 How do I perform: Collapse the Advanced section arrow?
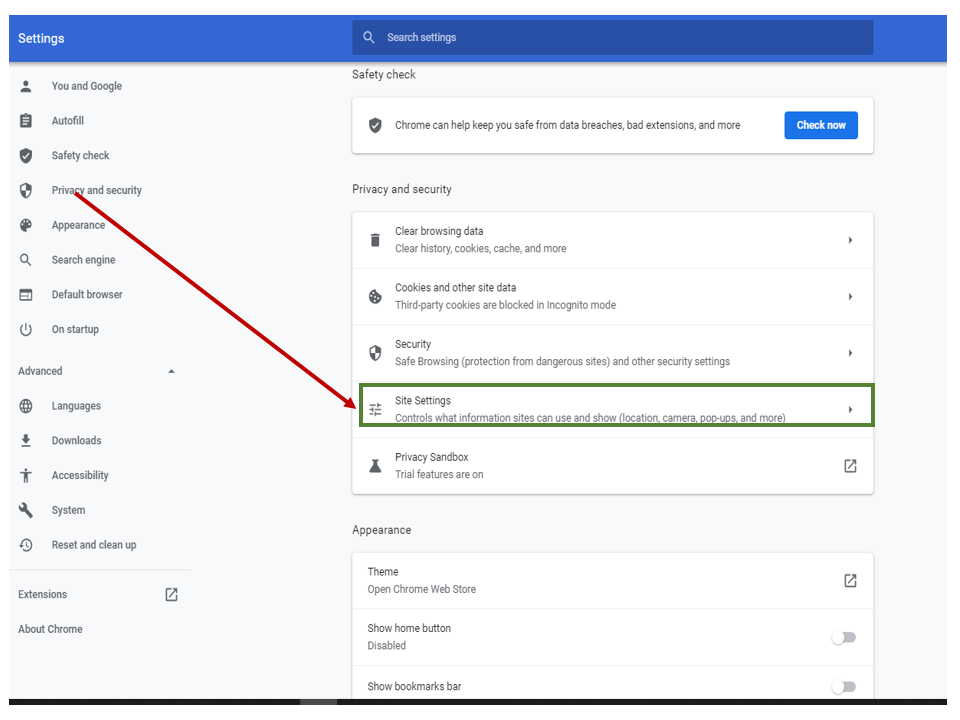(x=171, y=371)
